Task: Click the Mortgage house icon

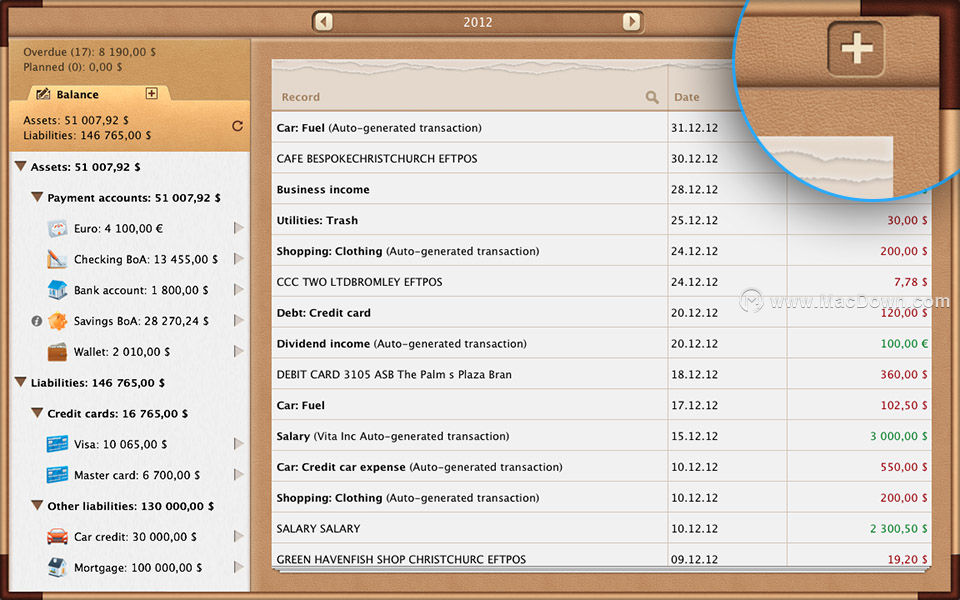Action: coord(58,567)
